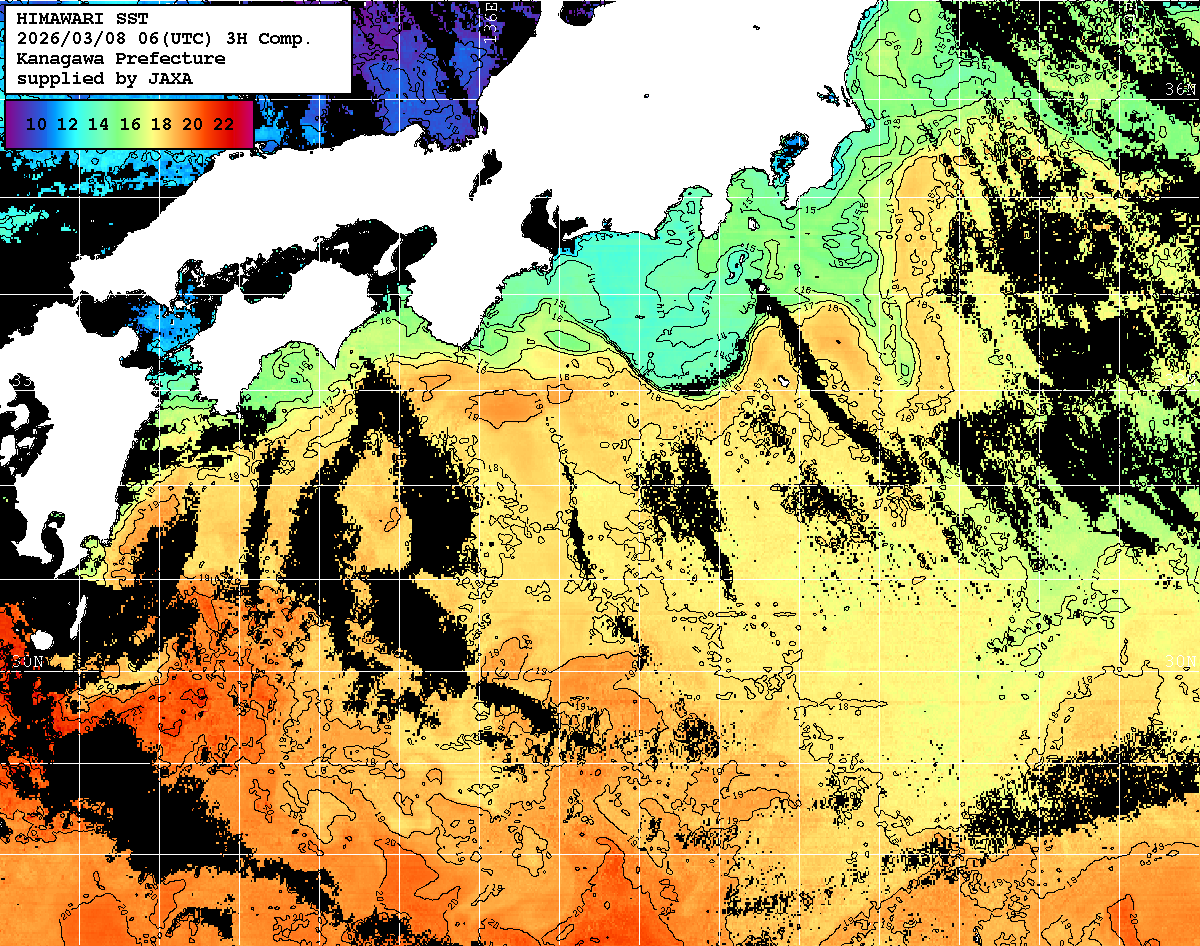Click the 30N latitude label at left edge
The width and height of the screenshot is (1200, 946).
point(28,661)
